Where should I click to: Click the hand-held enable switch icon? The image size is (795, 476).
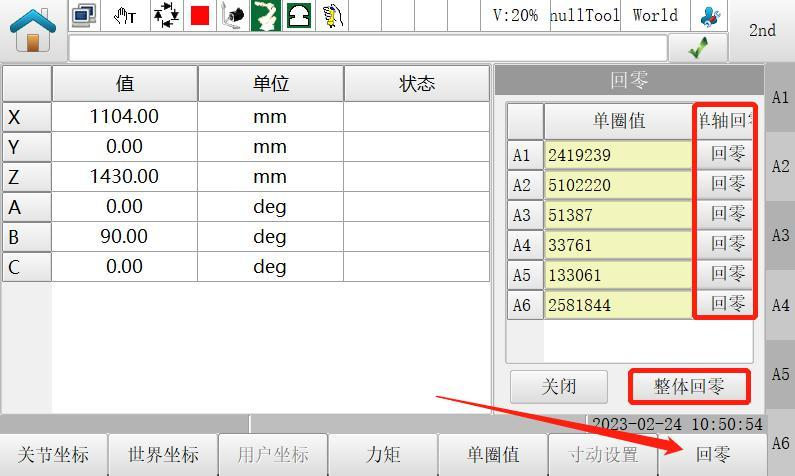point(333,15)
